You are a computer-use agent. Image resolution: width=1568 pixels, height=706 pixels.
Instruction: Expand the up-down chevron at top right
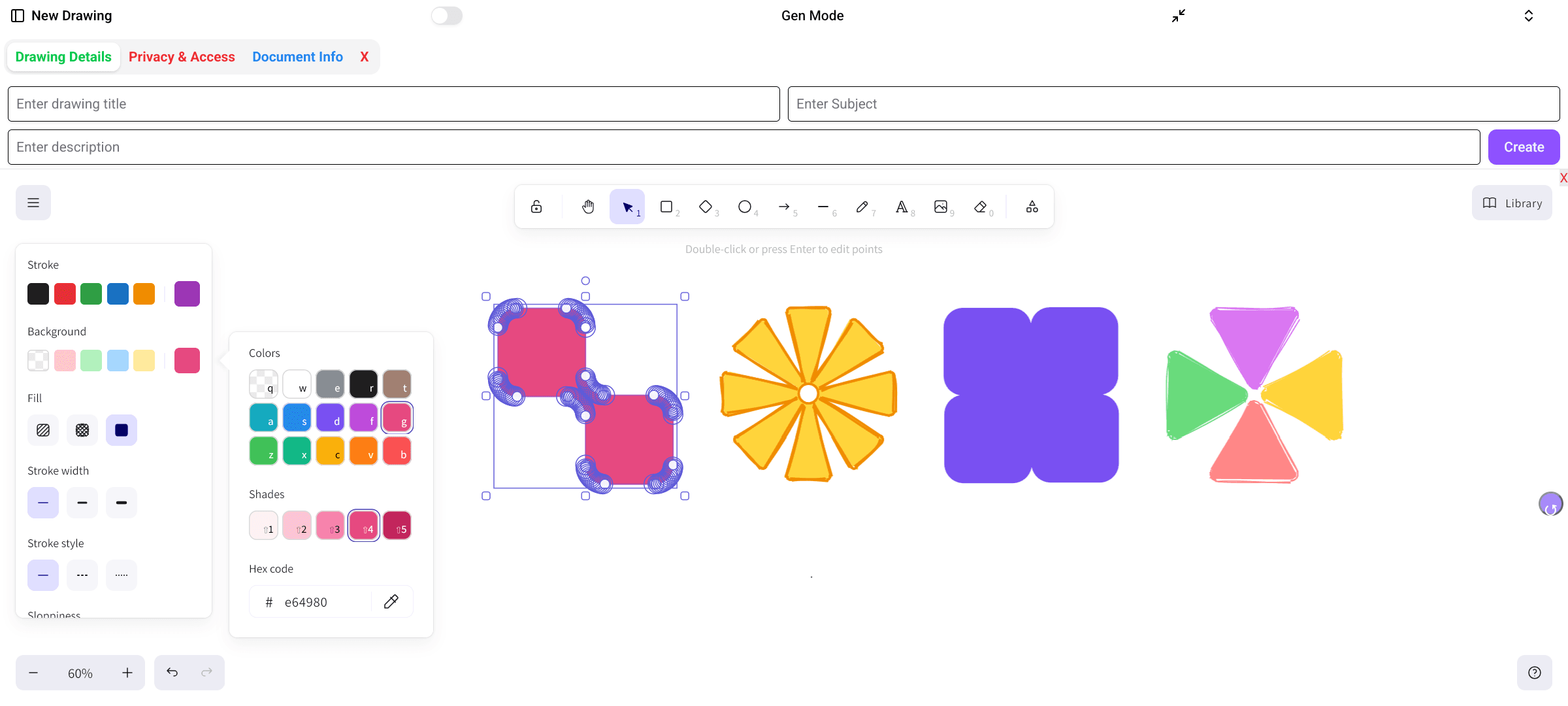click(1529, 16)
